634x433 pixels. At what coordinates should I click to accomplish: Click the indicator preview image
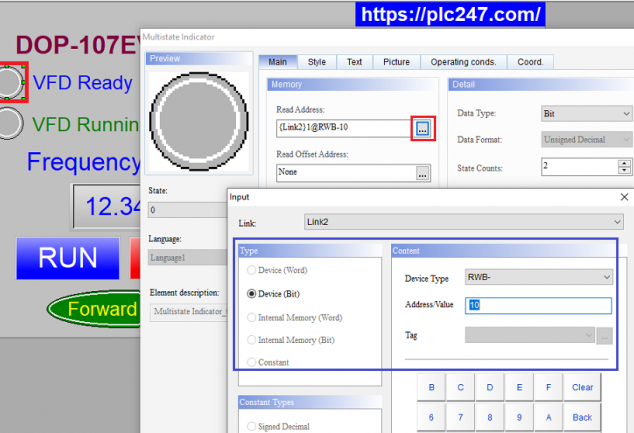tap(199, 121)
